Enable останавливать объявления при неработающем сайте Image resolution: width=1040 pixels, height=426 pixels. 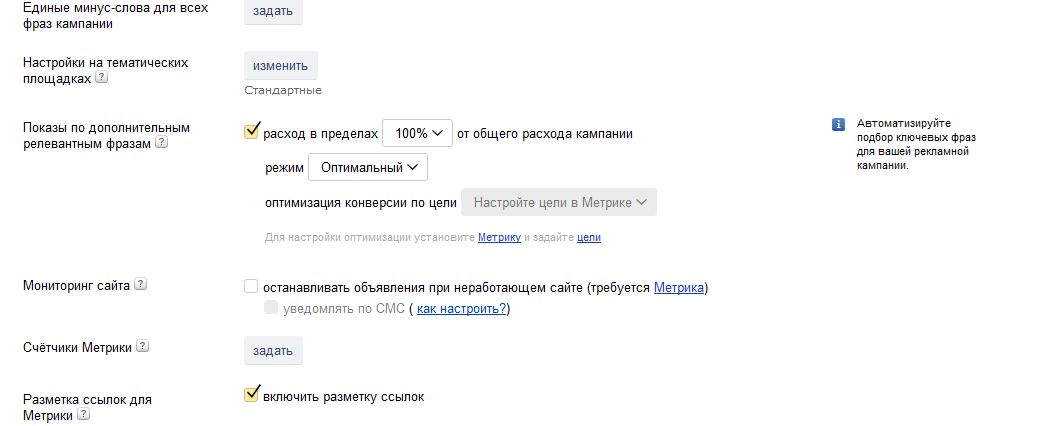(252, 288)
